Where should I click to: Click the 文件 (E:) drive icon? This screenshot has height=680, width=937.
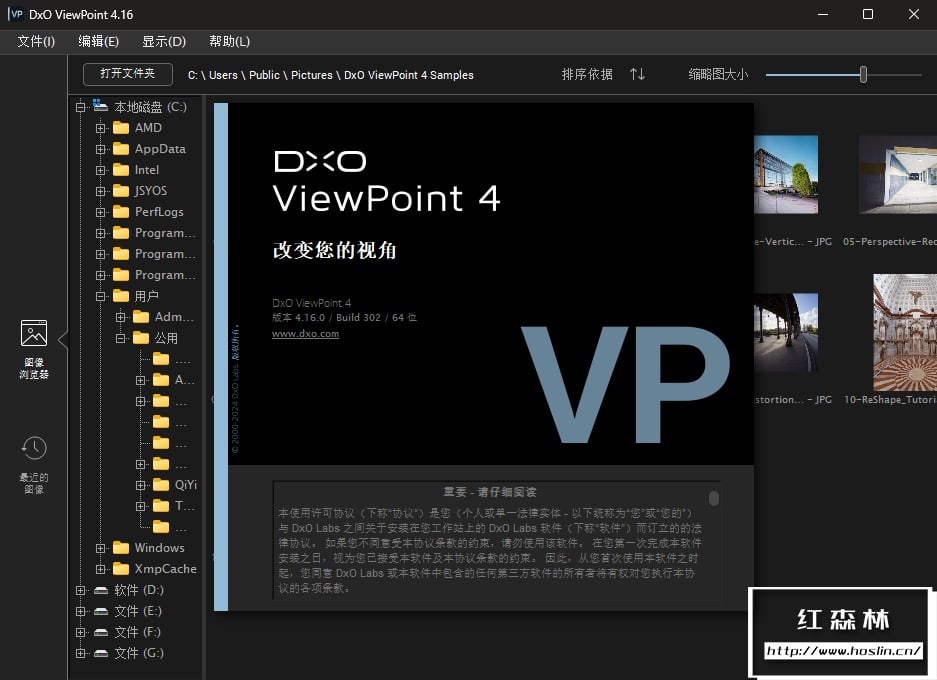coord(101,611)
